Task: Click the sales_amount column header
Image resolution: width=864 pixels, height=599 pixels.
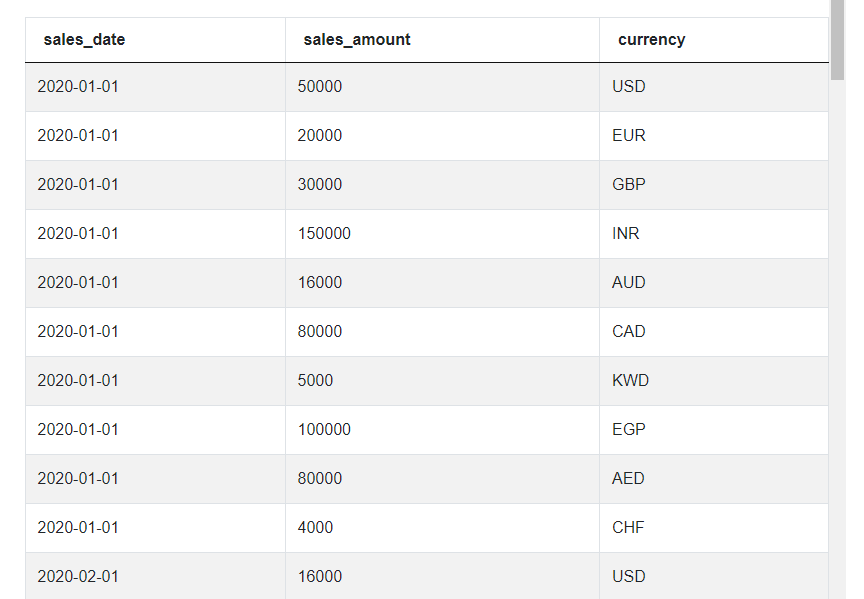Action: coord(442,40)
